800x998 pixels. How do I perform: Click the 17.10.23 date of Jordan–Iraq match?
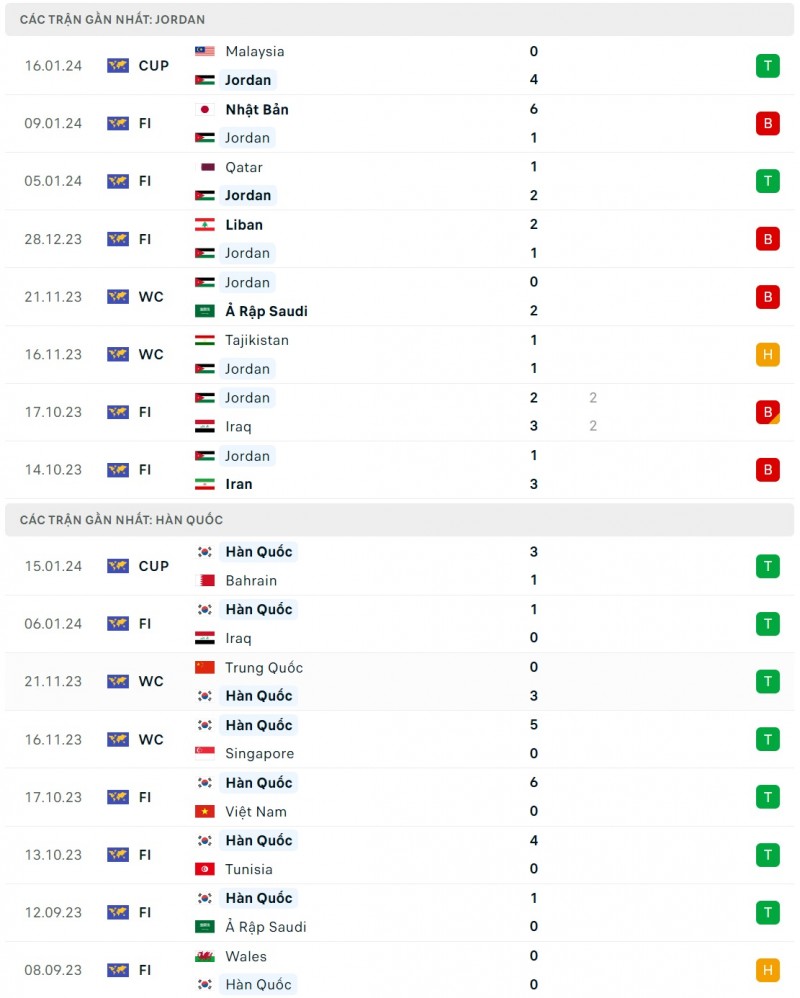(x=54, y=413)
